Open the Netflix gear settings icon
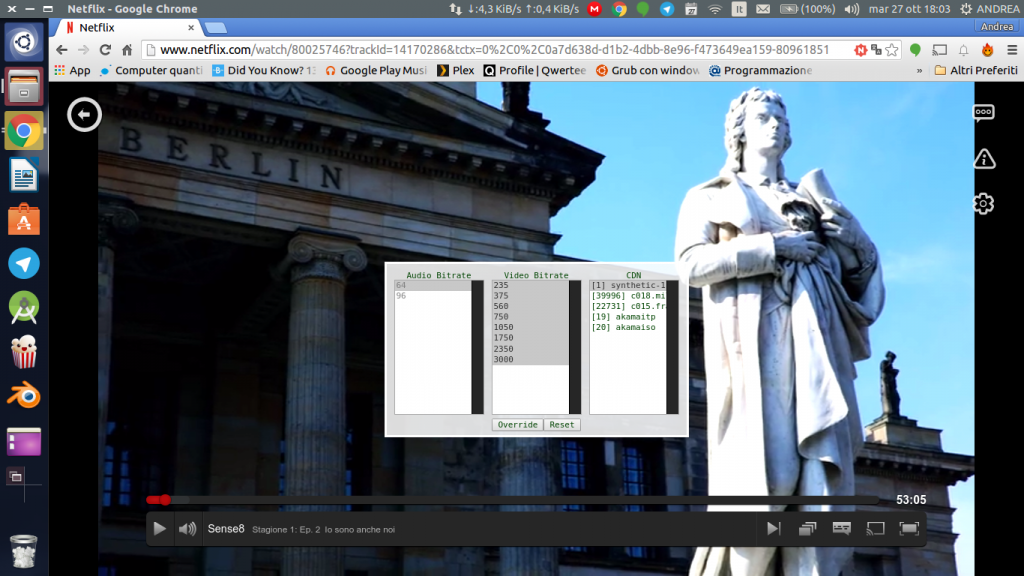Screen dimensions: 1024x576 (x=984, y=204)
